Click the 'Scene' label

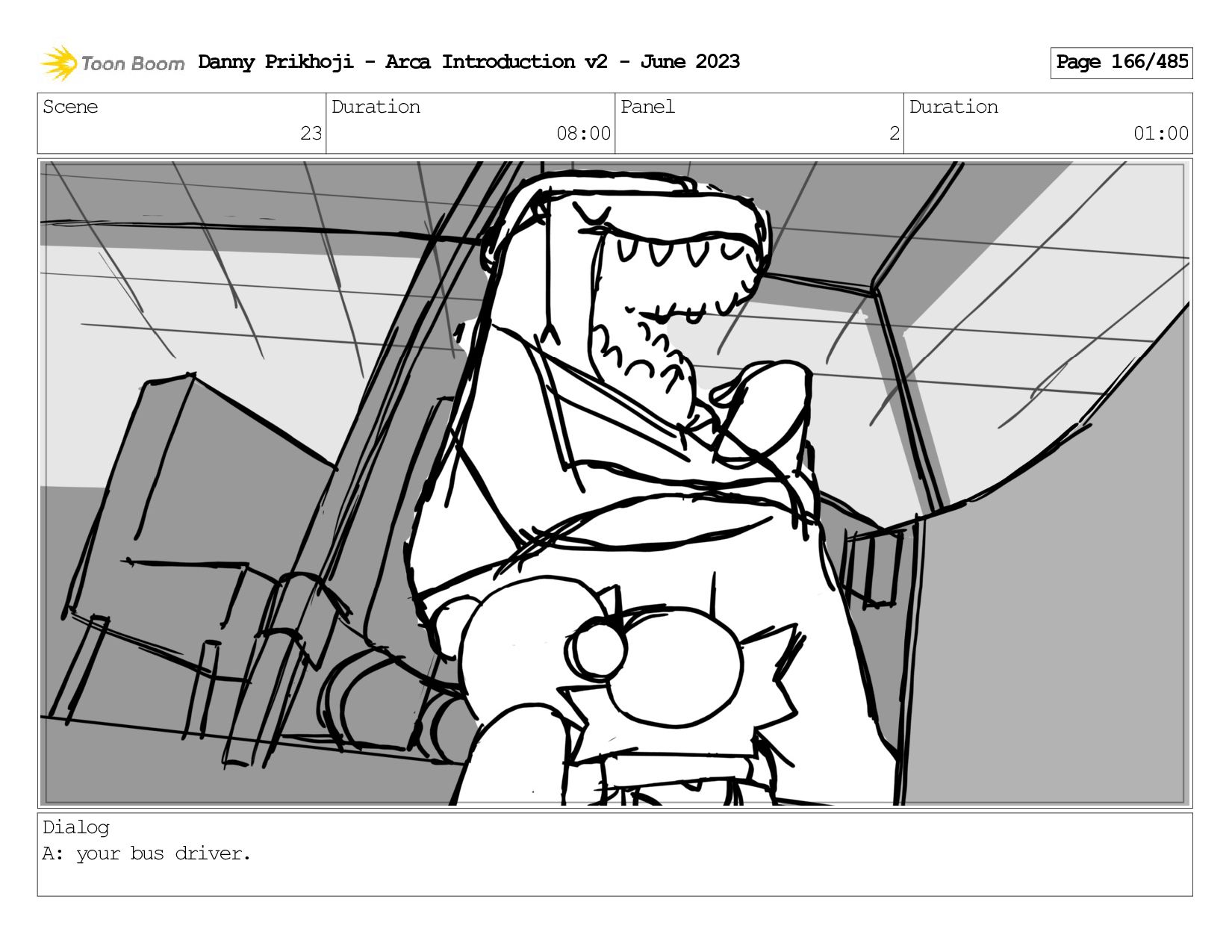[70, 107]
